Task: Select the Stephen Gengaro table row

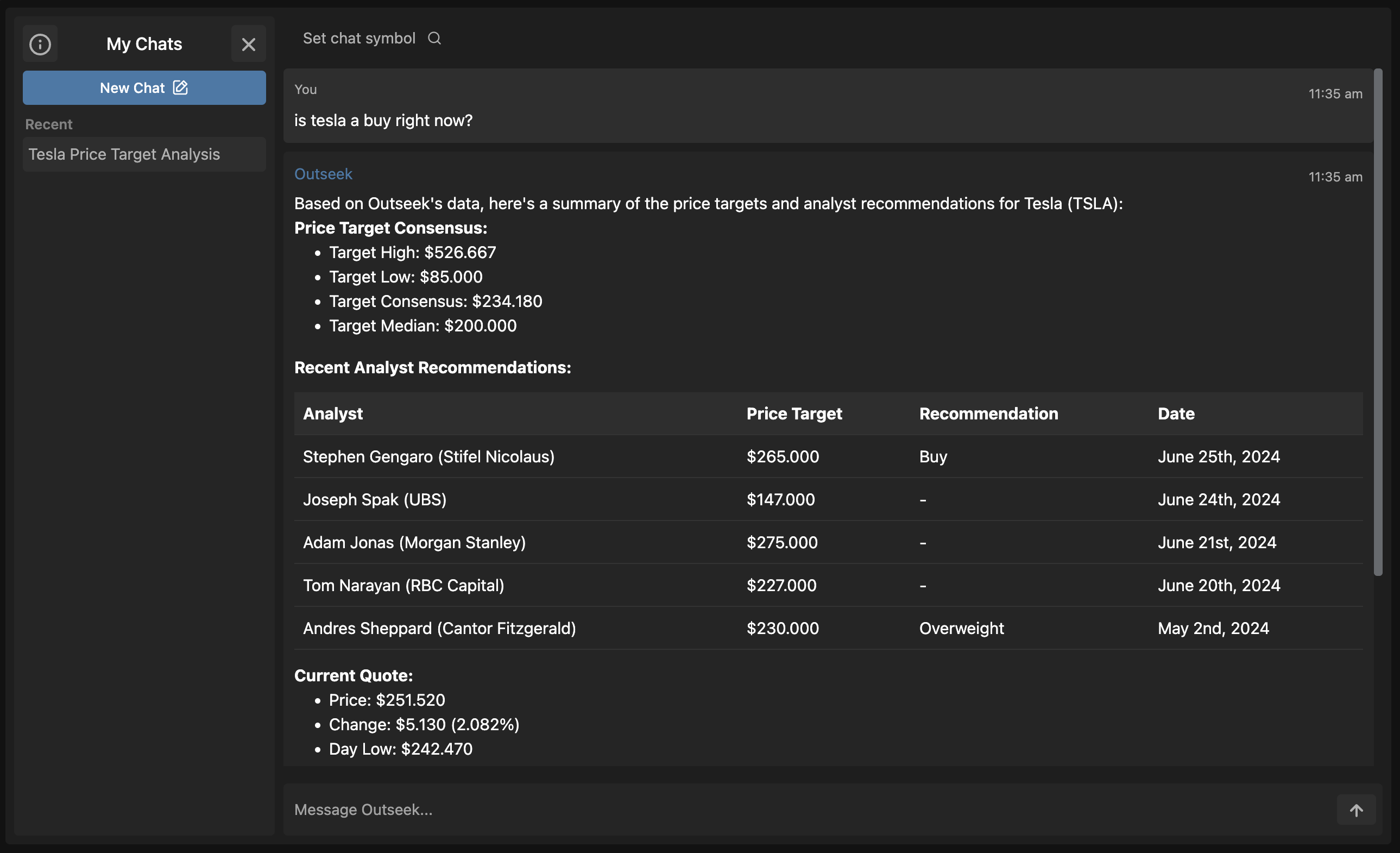Action: tap(428, 456)
